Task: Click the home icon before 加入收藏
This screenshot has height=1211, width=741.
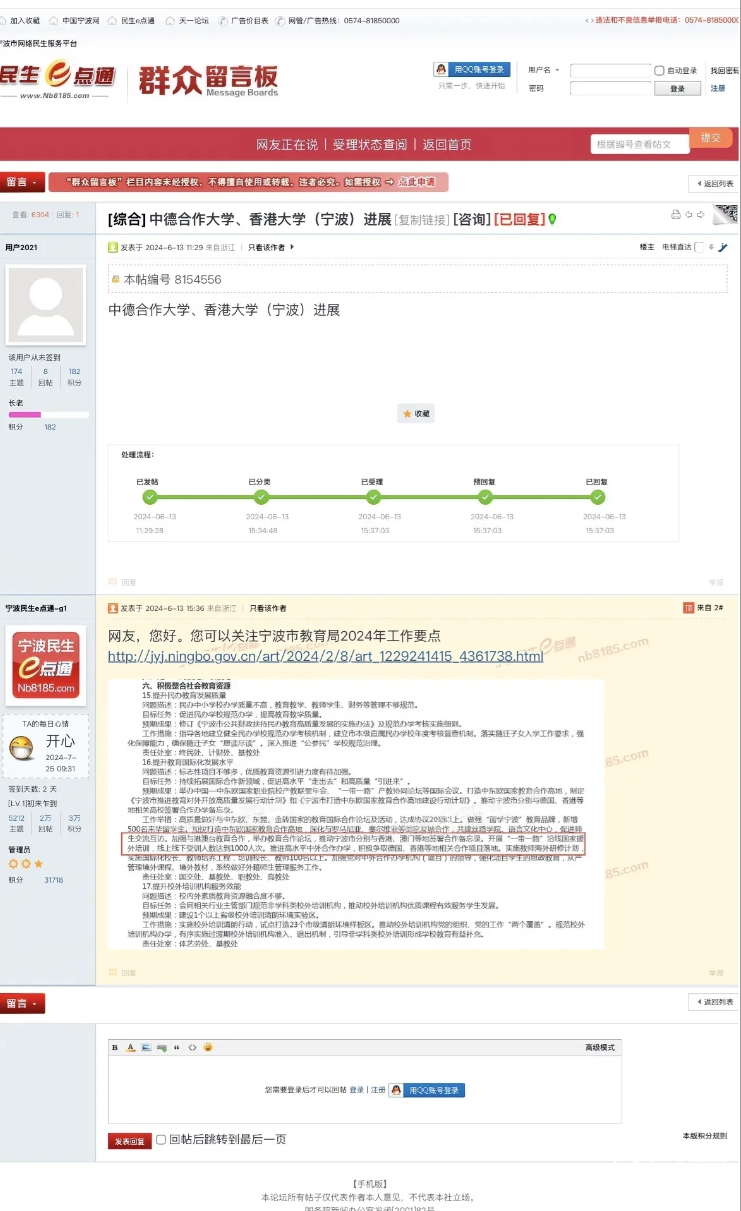Action: coord(4,20)
